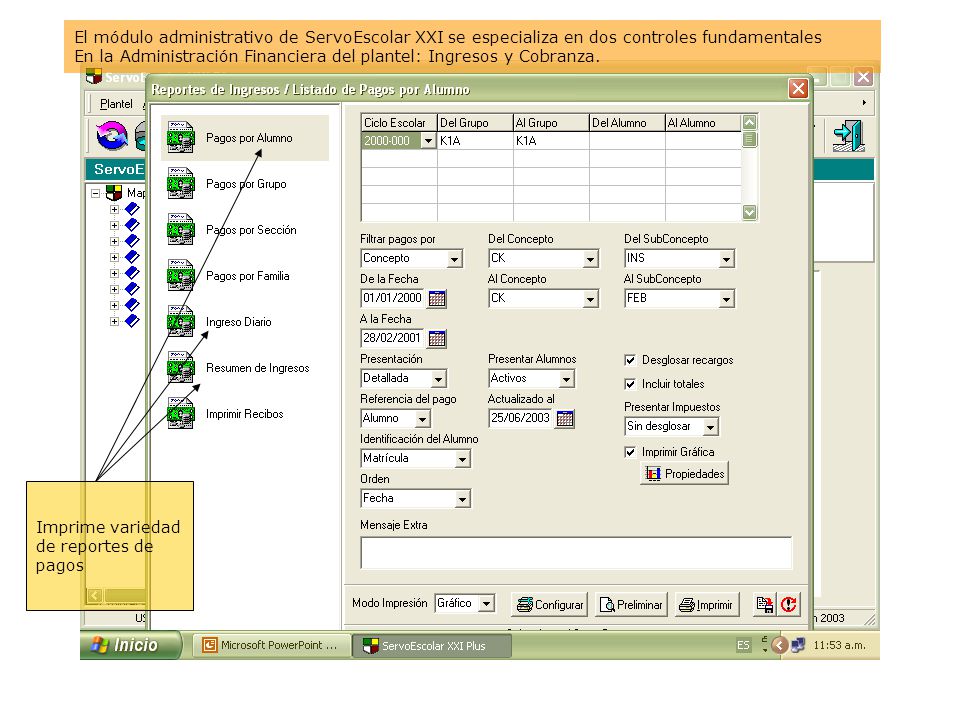
Task: Open the Filtrar pagos por dropdown
Action: 454,259
